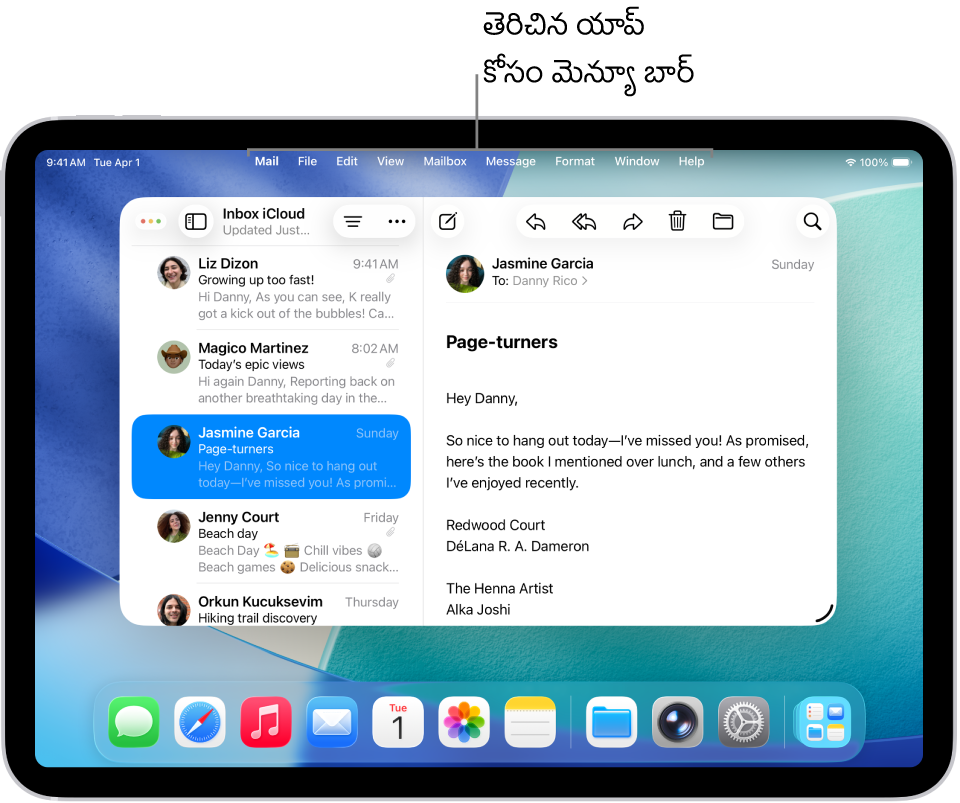Image resolution: width=960 pixels, height=803 pixels.
Task: Select Jasmine Garcia message in list
Action: [271, 457]
